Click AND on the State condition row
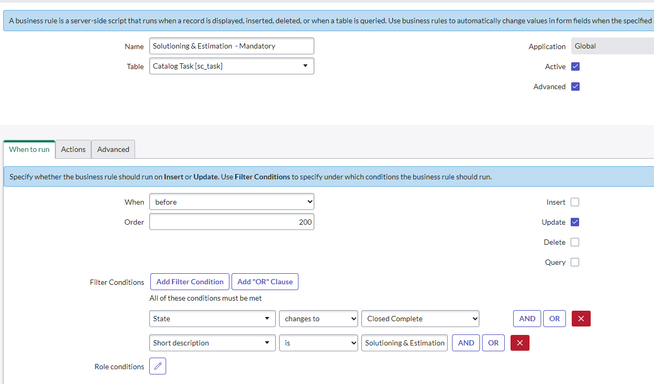 point(527,319)
